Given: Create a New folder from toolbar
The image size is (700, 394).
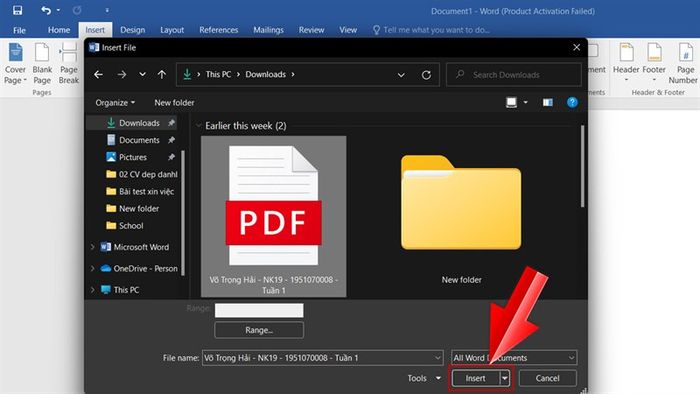Looking at the screenshot, I should click(x=174, y=103).
